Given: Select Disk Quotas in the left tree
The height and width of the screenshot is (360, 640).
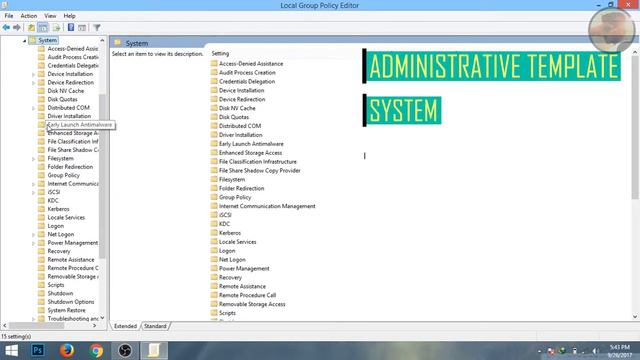Looking at the screenshot, I should 62,99.
